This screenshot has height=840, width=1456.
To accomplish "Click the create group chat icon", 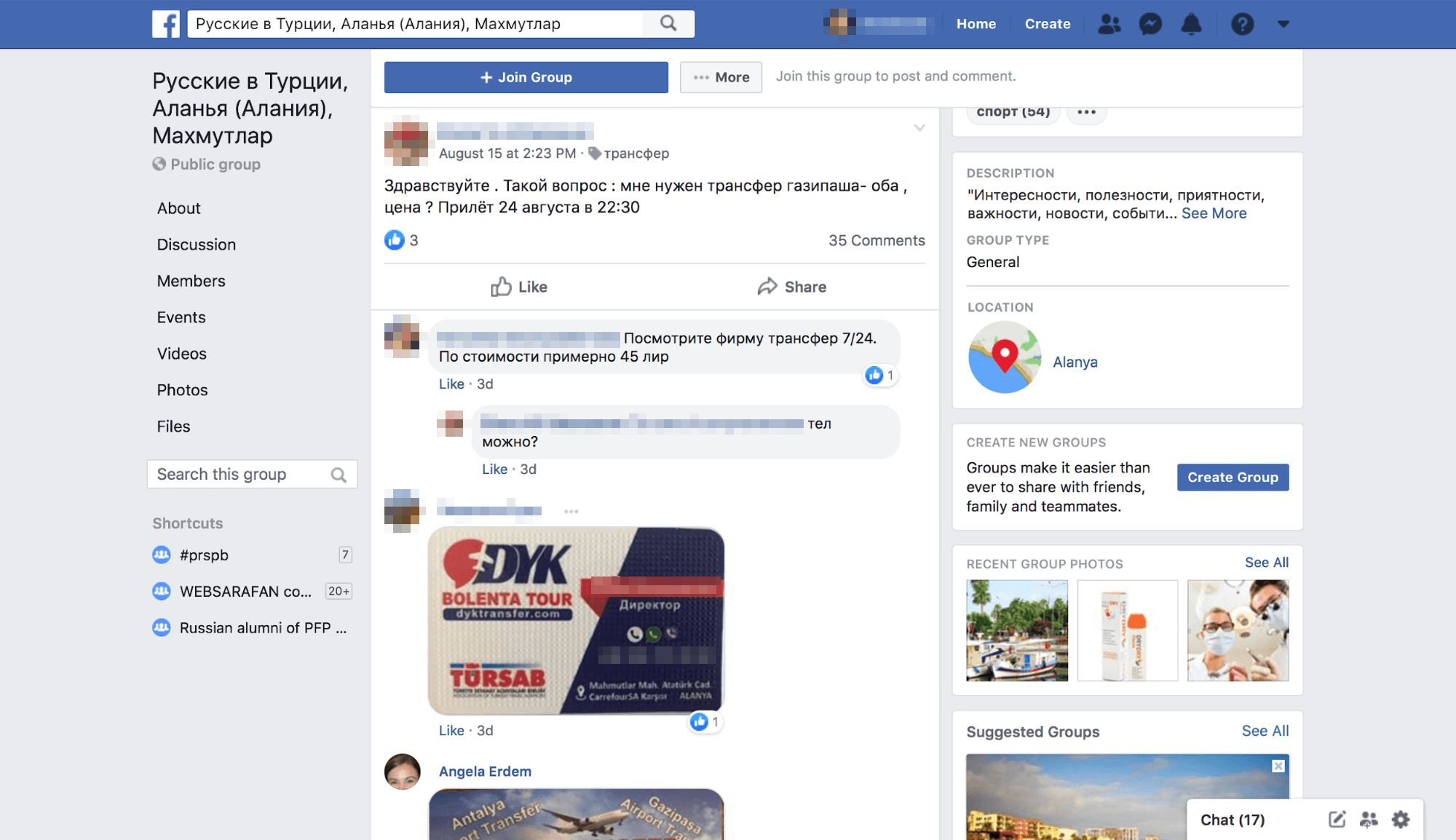I will (x=1369, y=820).
